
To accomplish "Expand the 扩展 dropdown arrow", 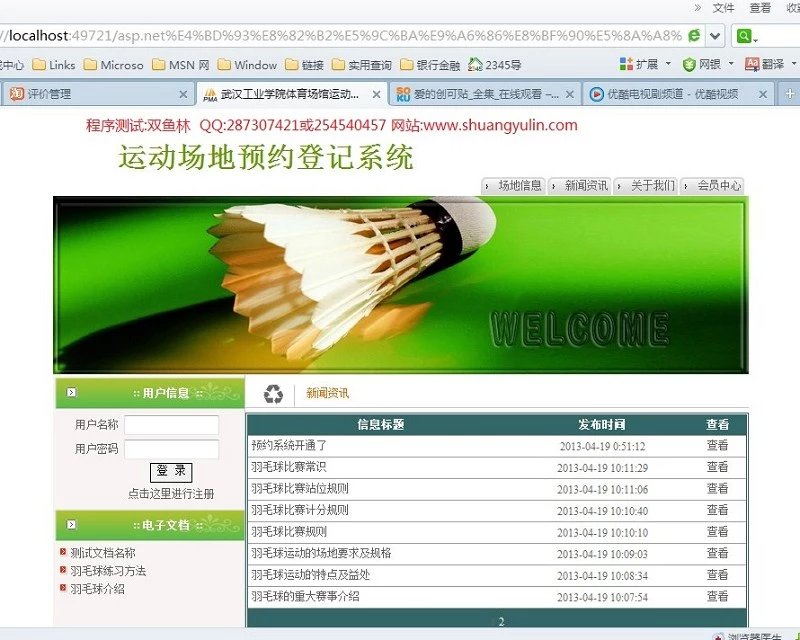I will [x=668, y=64].
